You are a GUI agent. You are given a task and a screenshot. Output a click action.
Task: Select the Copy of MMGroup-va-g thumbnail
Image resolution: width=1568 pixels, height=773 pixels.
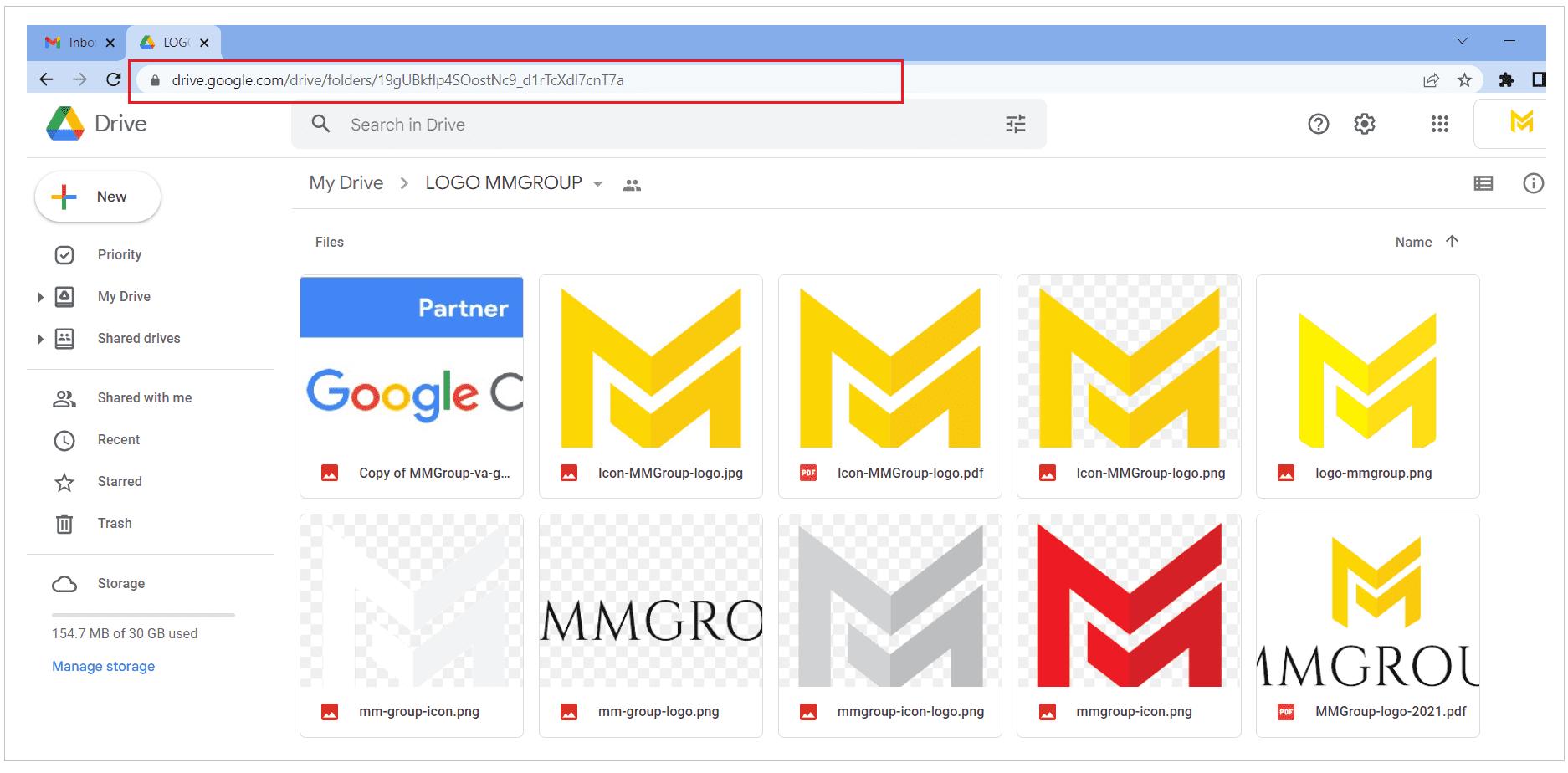(x=412, y=362)
